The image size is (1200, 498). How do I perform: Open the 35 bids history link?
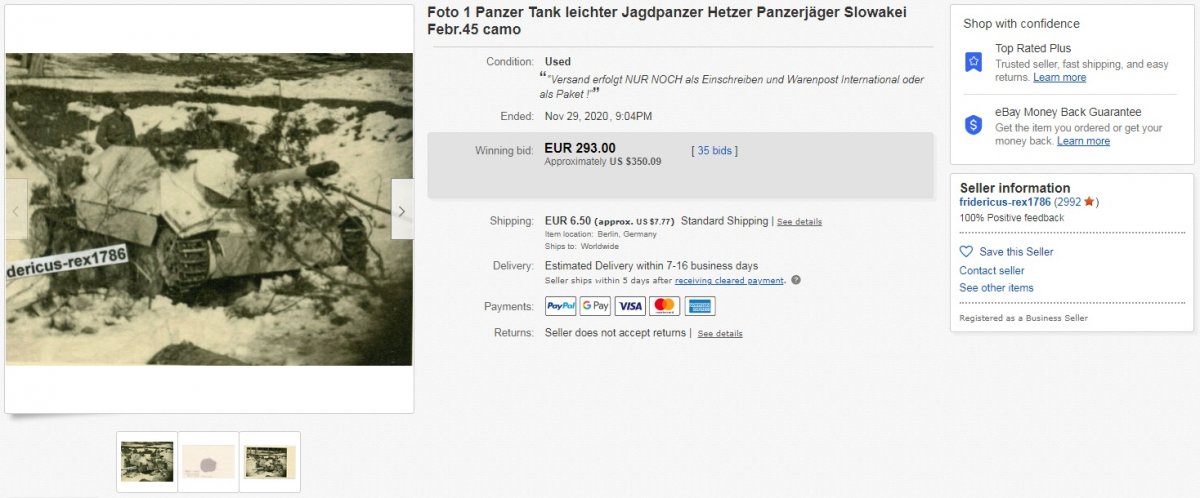tap(715, 151)
